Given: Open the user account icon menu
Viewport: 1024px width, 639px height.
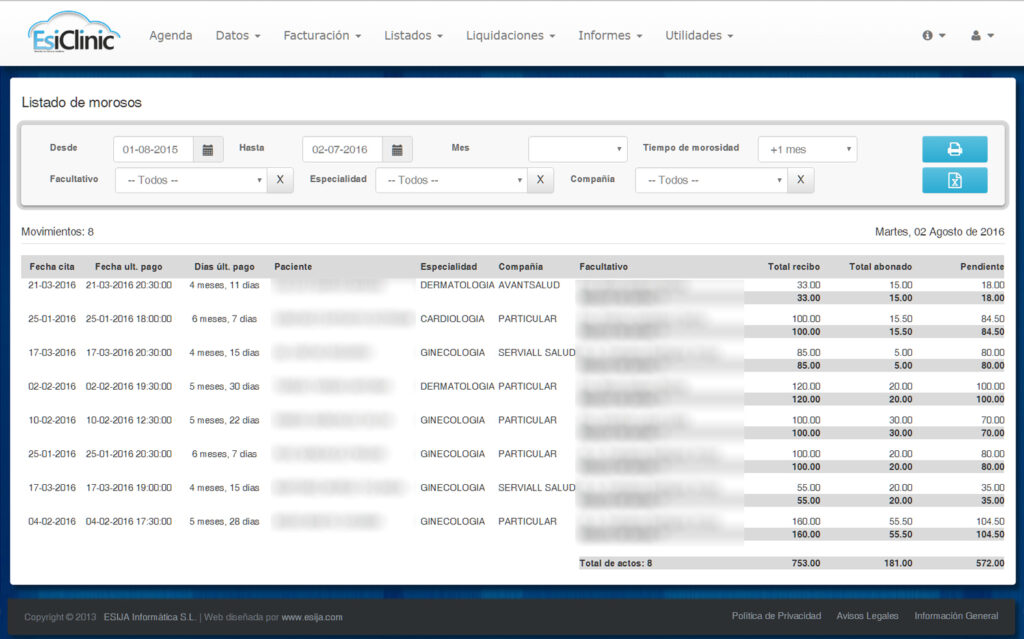Looking at the screenshot, I should point(982,35).
